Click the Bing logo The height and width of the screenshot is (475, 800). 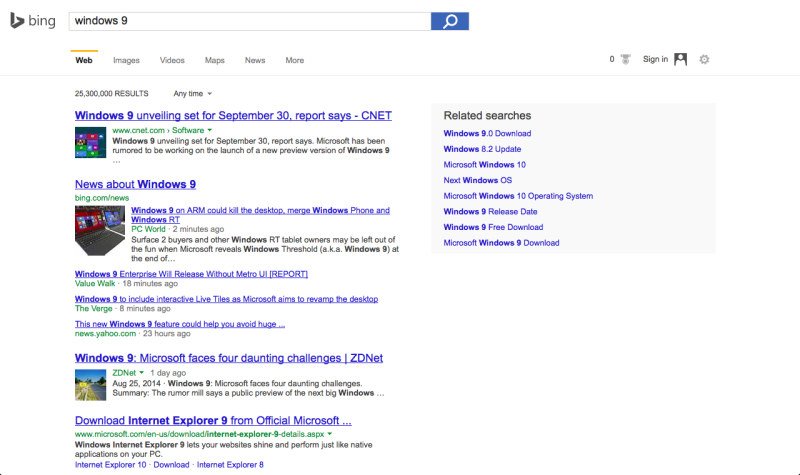click(33, 21)
